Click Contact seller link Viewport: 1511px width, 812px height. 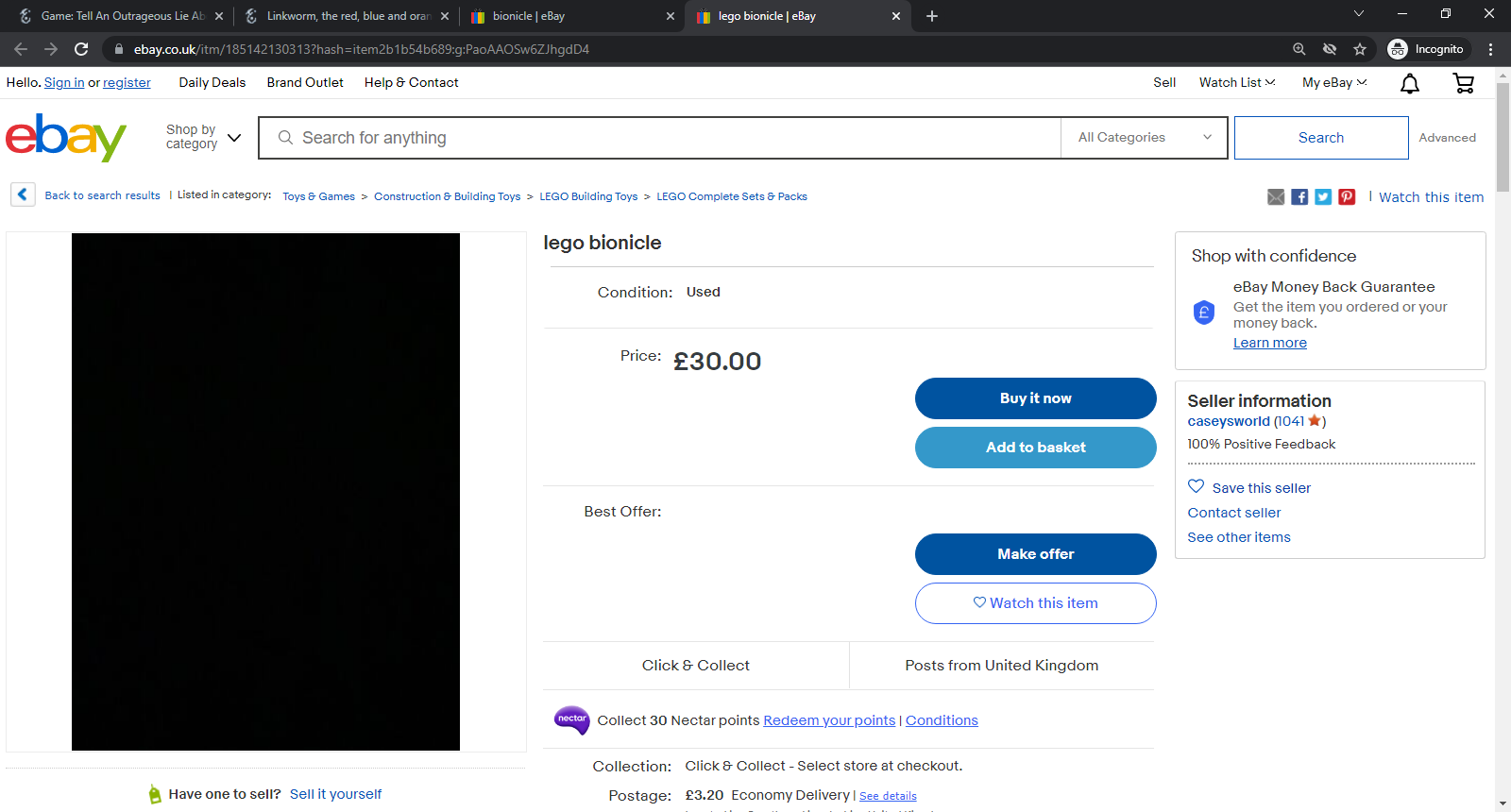pyautogui.click(x=1234, y=513)
